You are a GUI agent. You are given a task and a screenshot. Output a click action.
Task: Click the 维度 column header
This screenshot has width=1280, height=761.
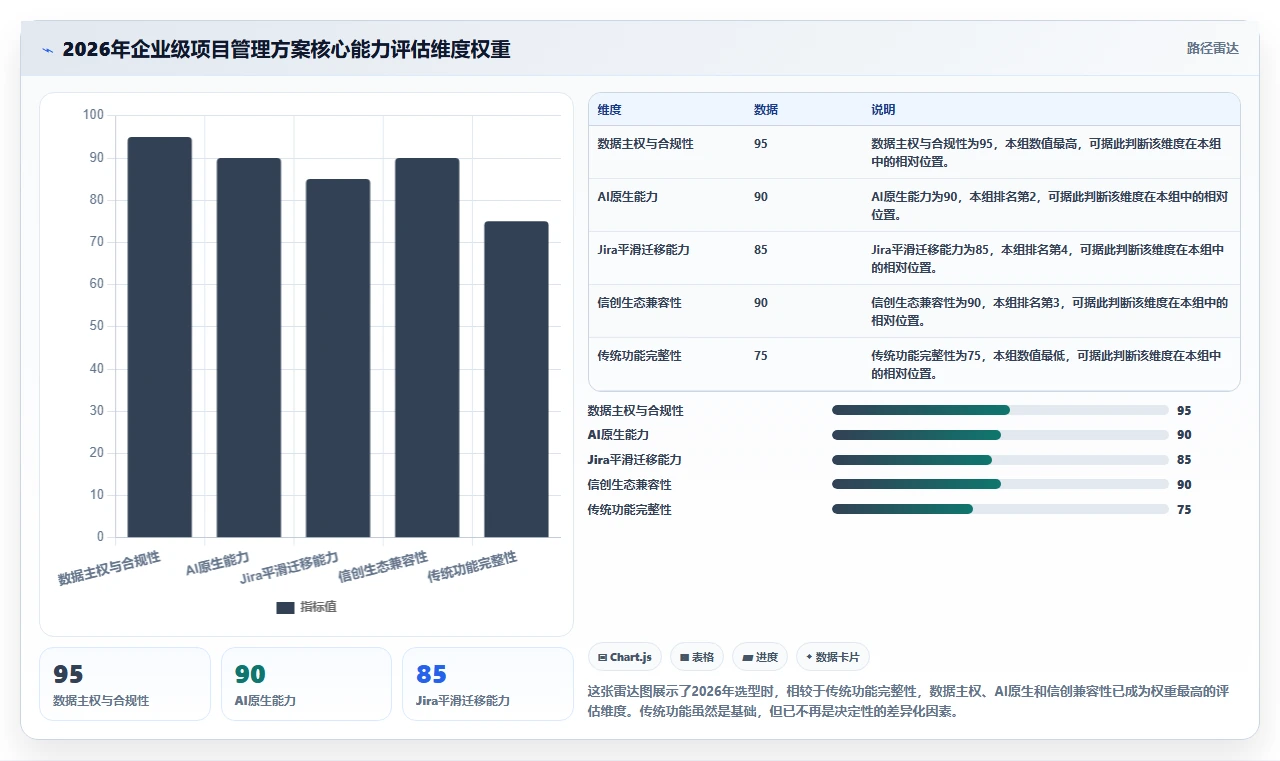click(609, 110)
